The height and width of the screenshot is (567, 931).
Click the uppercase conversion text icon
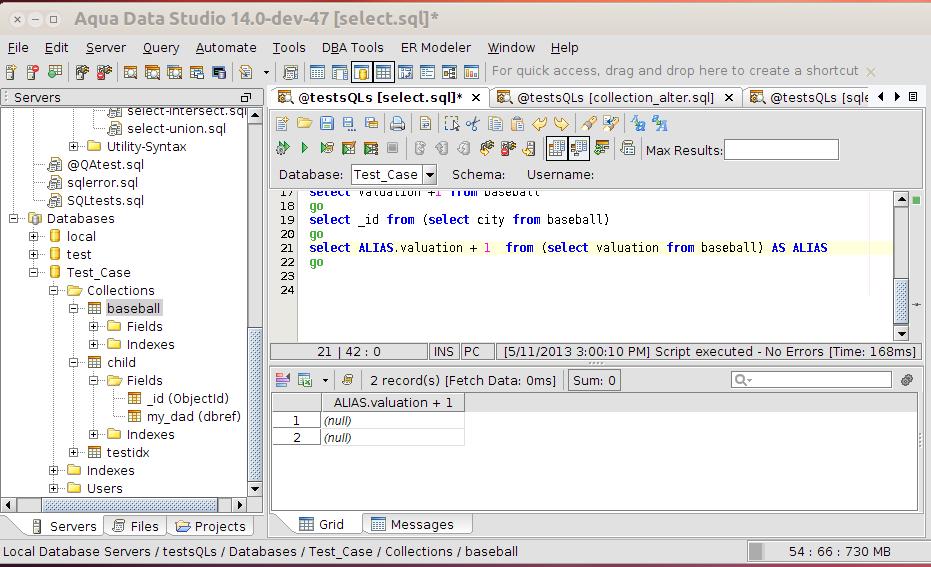[638, 123]
